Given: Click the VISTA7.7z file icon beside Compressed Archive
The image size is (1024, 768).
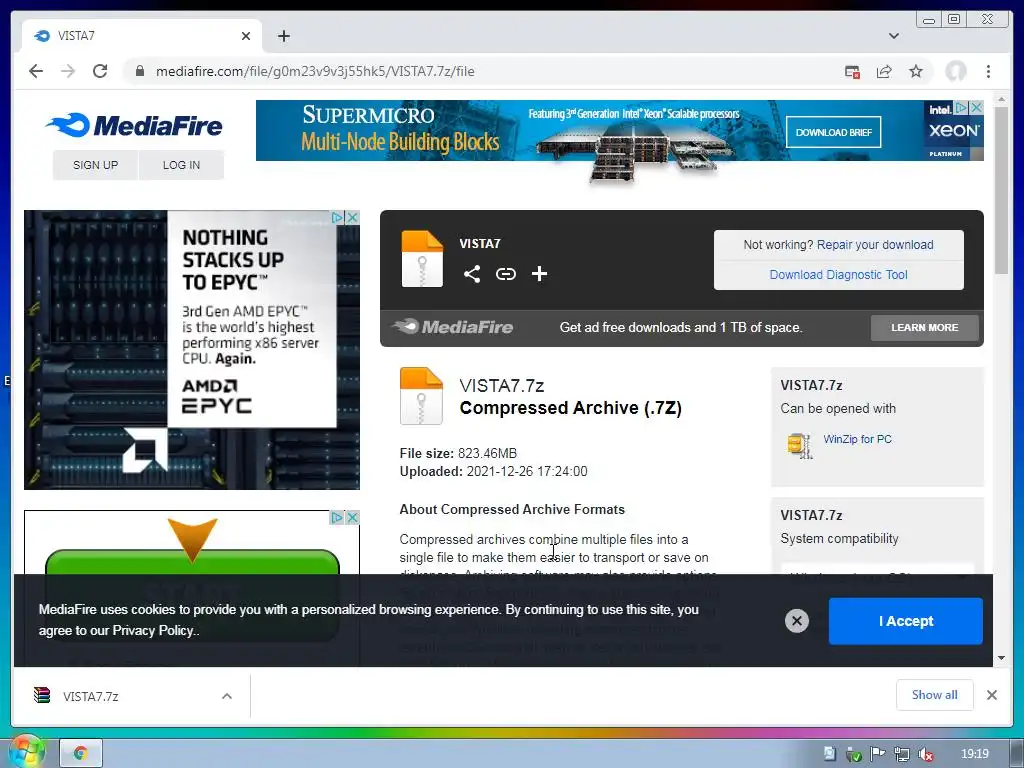Looking at the screenshot, I should point(421,396).
